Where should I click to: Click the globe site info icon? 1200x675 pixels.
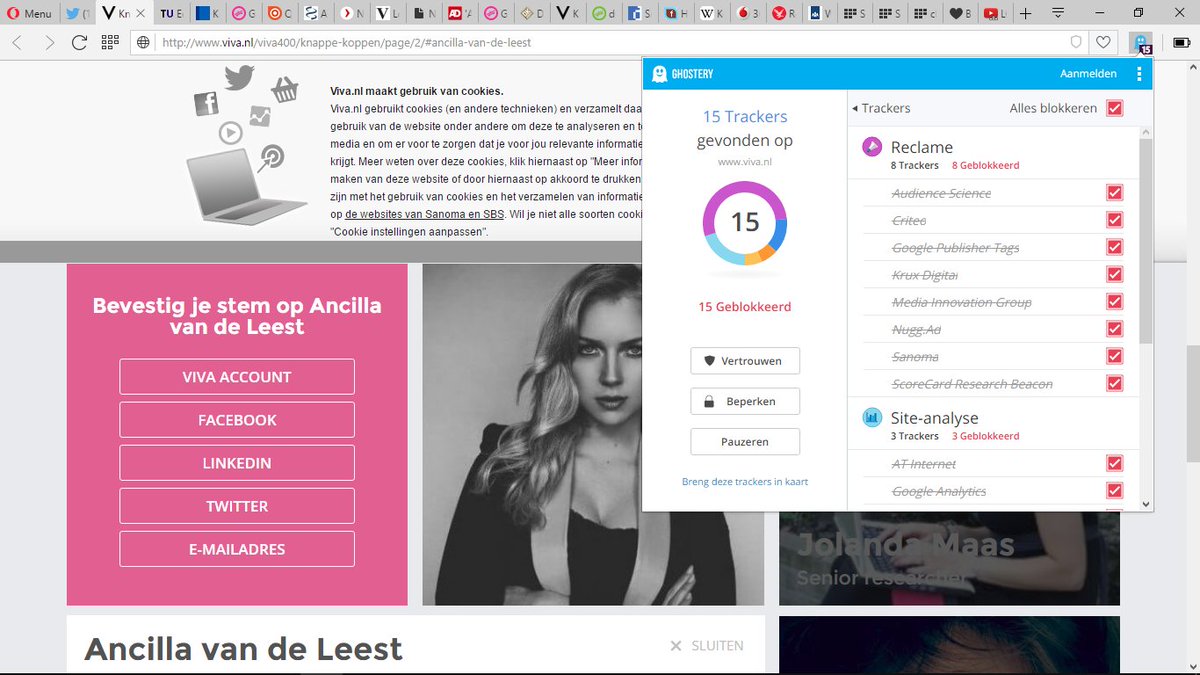coord(144,42)
